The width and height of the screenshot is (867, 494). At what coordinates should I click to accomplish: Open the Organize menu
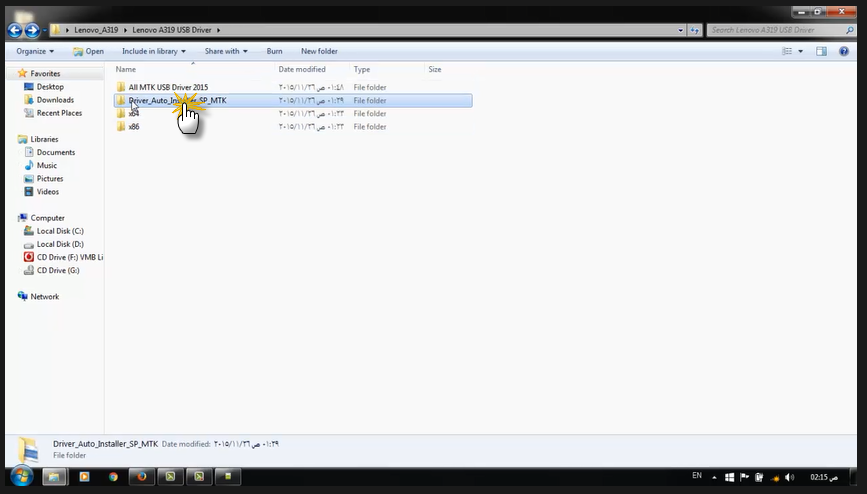(35, 51)
